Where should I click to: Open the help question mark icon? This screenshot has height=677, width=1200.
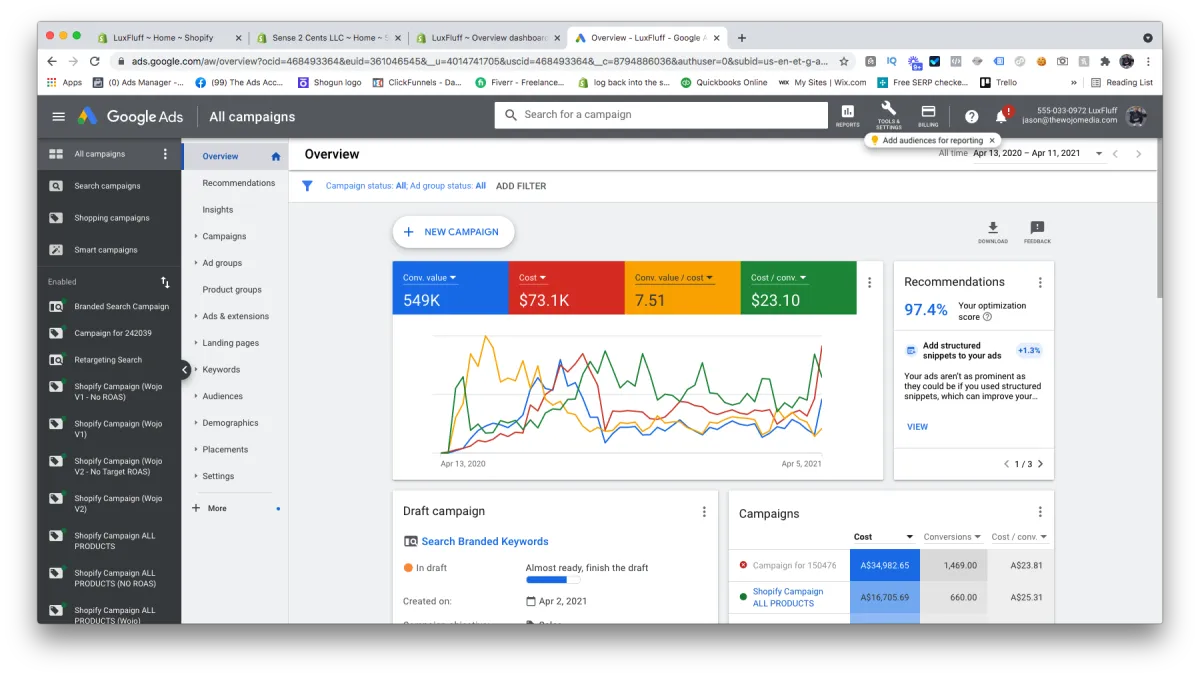click(x=971, y=116)
